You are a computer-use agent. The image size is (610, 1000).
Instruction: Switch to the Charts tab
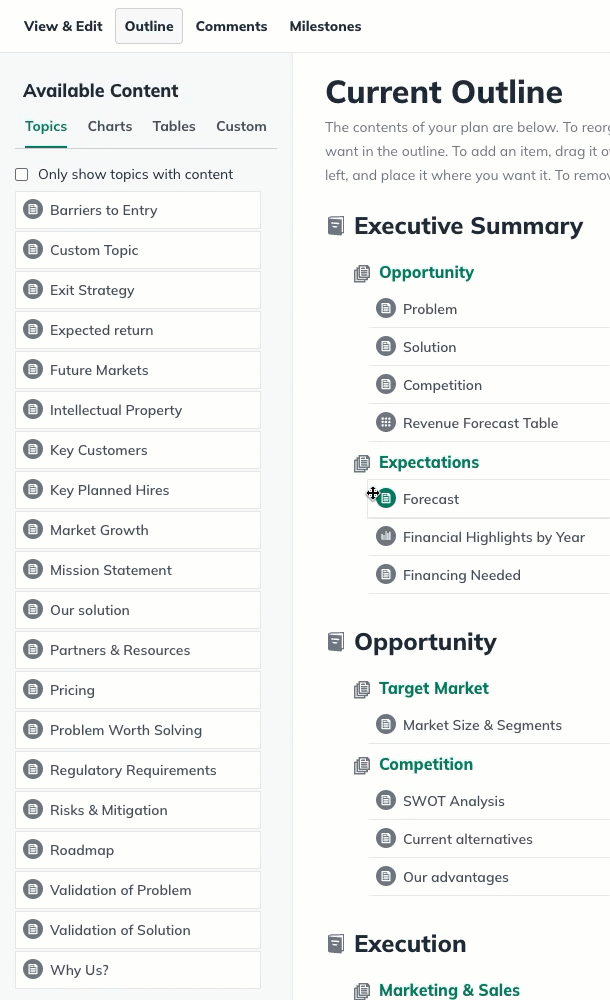[110, 126]
